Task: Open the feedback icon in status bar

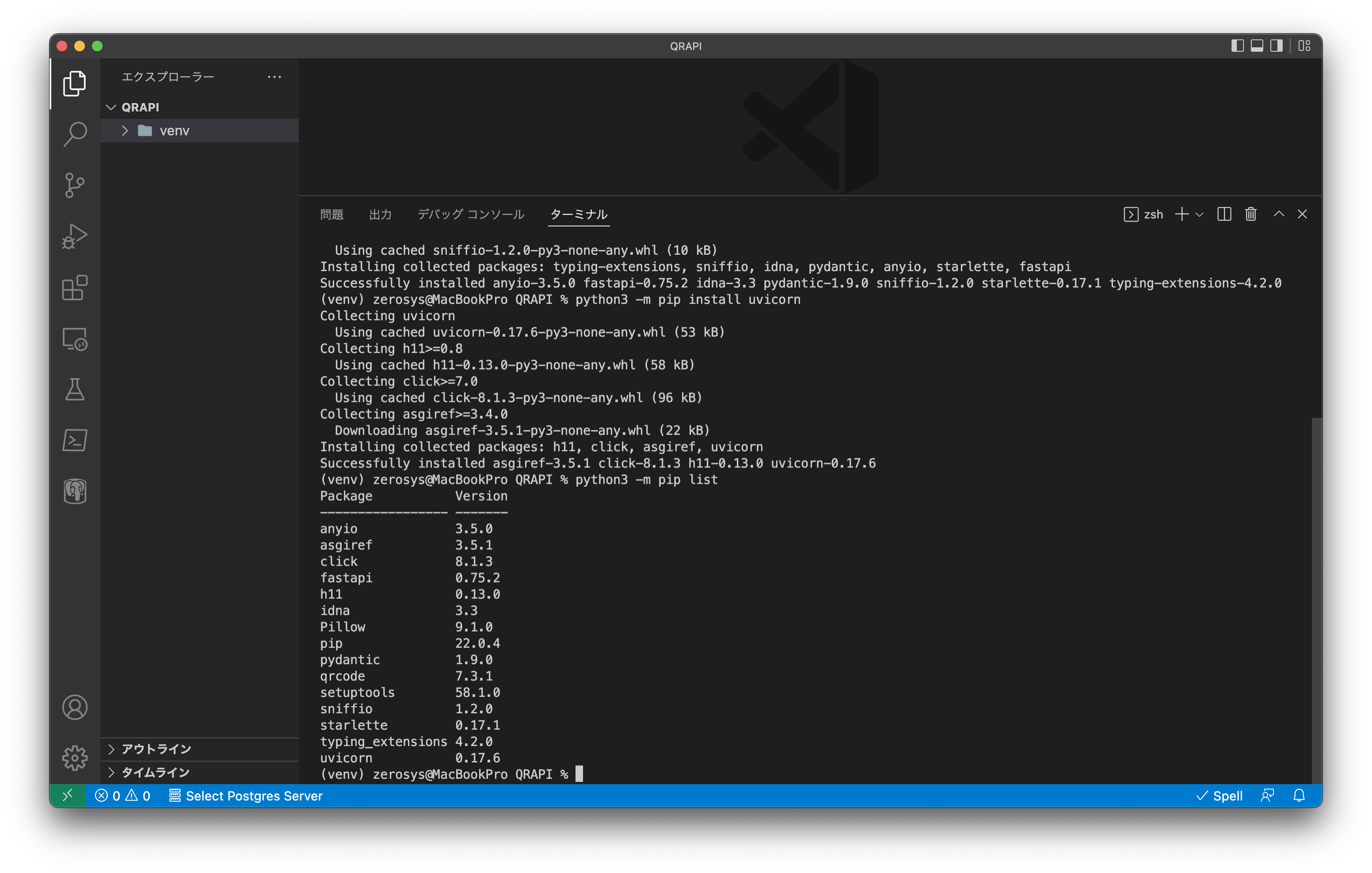Action: point(1267,796)
